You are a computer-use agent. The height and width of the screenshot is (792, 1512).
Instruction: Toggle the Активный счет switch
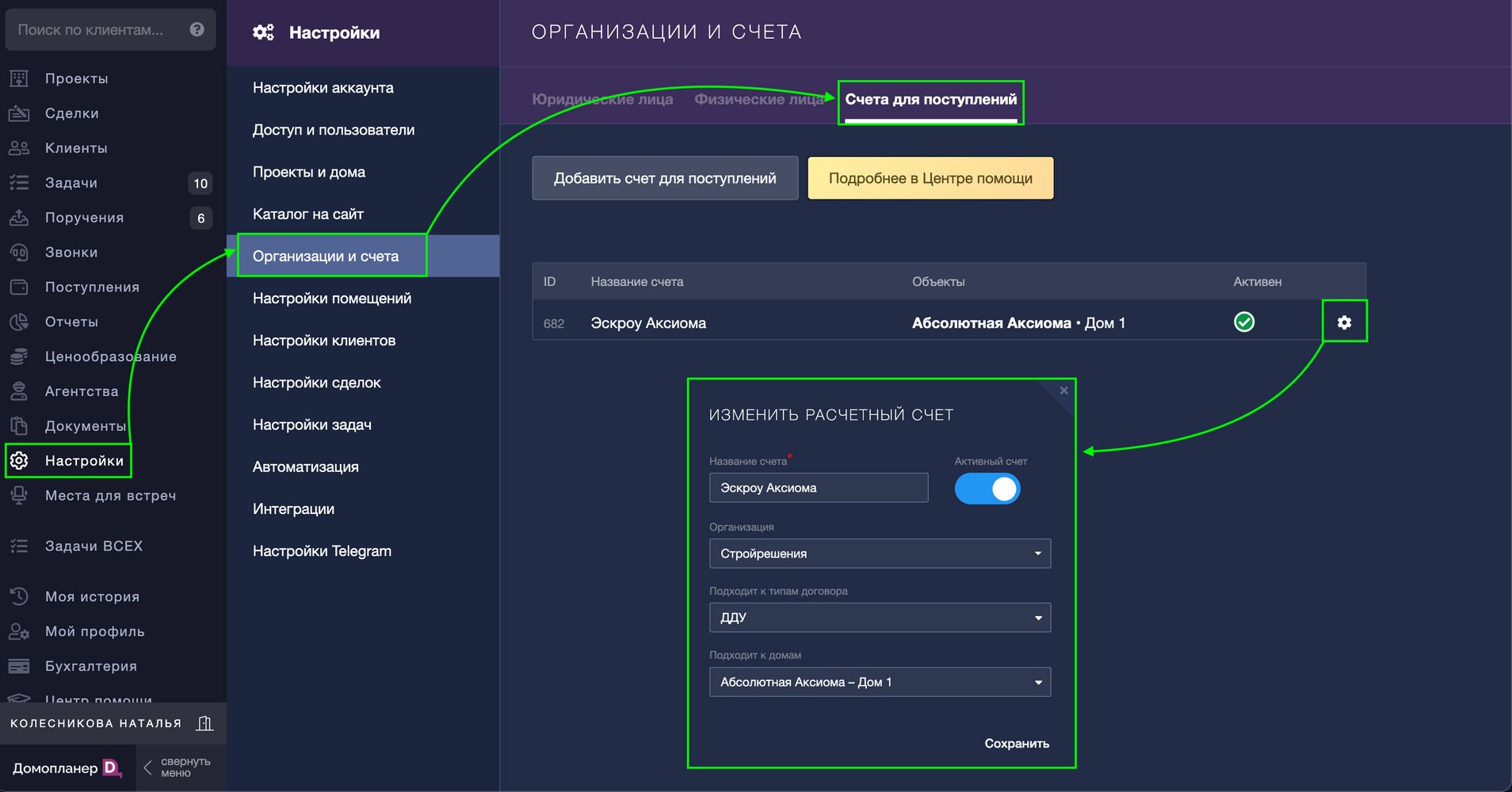click(x=987, y=489)
